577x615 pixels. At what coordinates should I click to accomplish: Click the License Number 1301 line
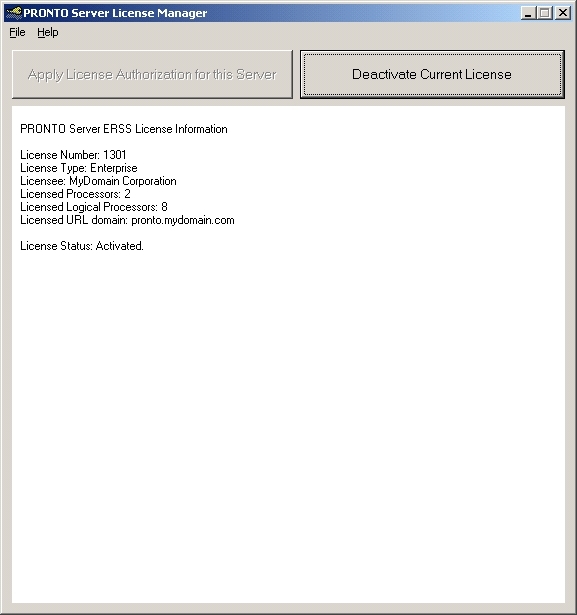pos(73,155)
